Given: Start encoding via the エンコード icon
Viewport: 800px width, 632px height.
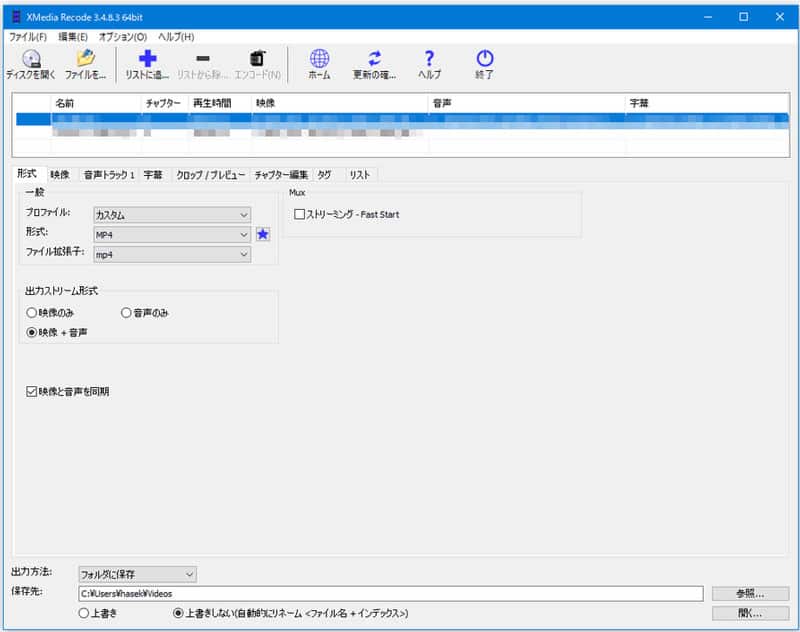Looking at the screenshot, I should pyautogui.click(x=257, y=63).
